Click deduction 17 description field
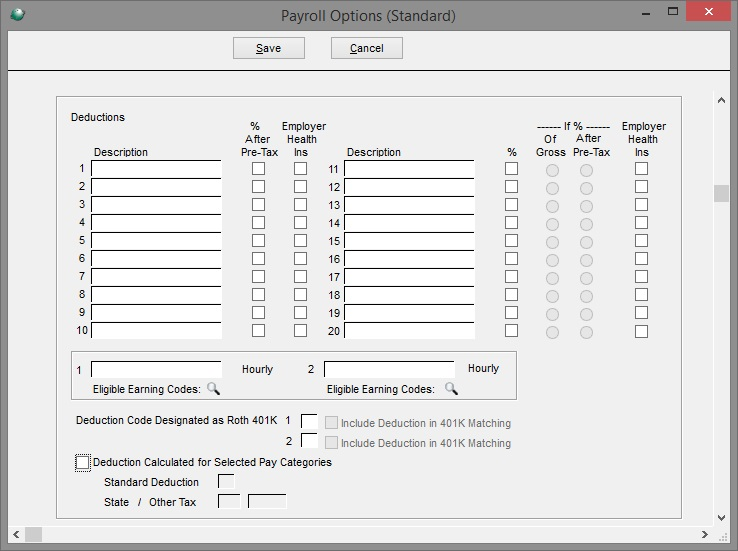This screenshot has height=551, width=738. (409, 277)
